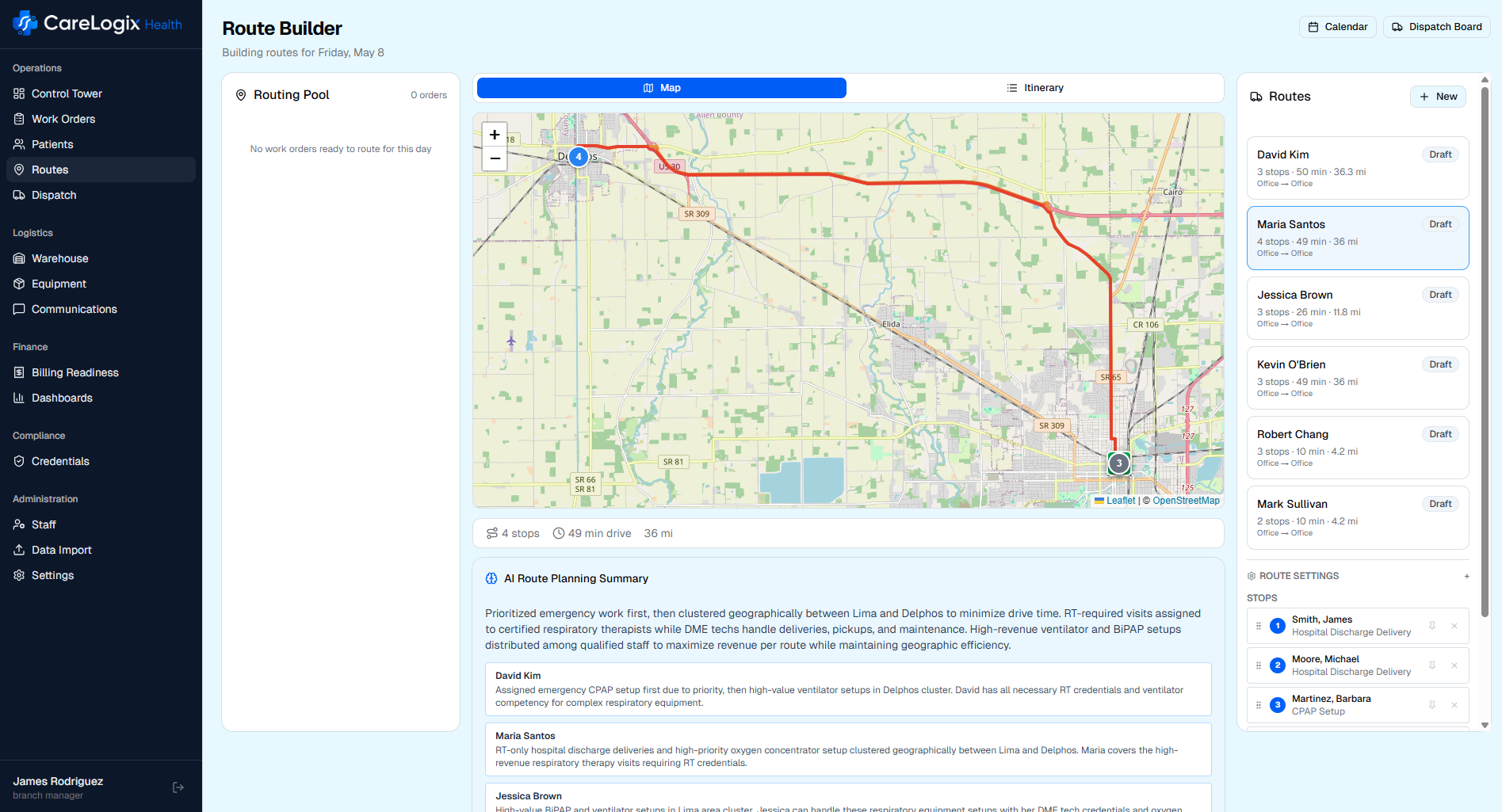Click the Data Import upload icon
The image size is (1502, 812).
pyautogui.click(x=19, y=550)
